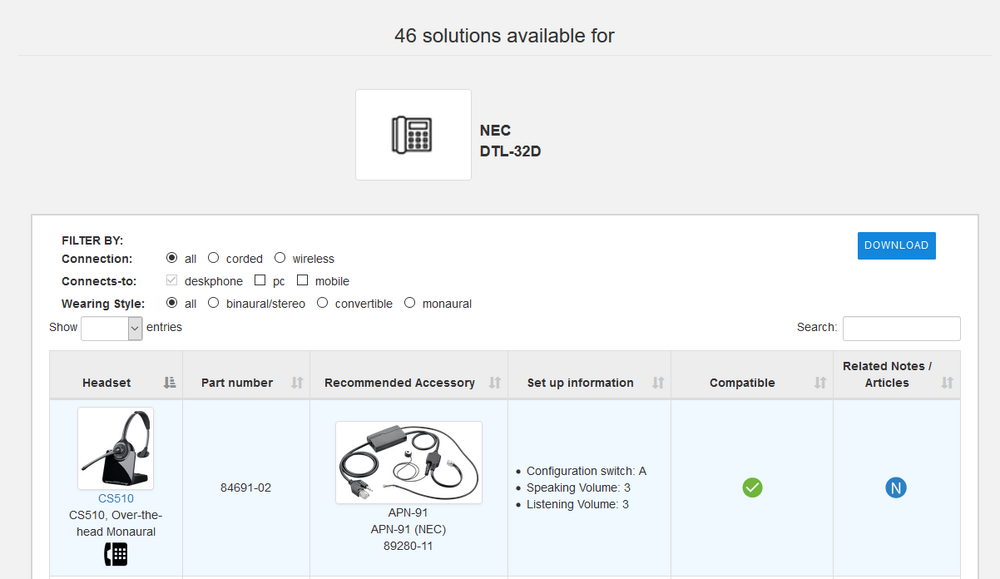Click the deskphone icon under CS510 headset
The height and width of the screenshot is (579, 1000).
point(115,554)
